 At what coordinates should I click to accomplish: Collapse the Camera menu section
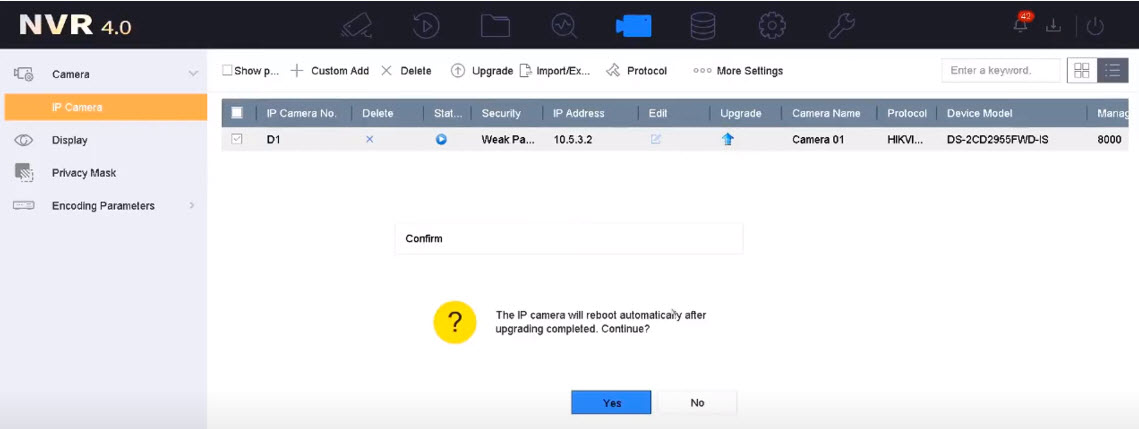coord(193,74)
